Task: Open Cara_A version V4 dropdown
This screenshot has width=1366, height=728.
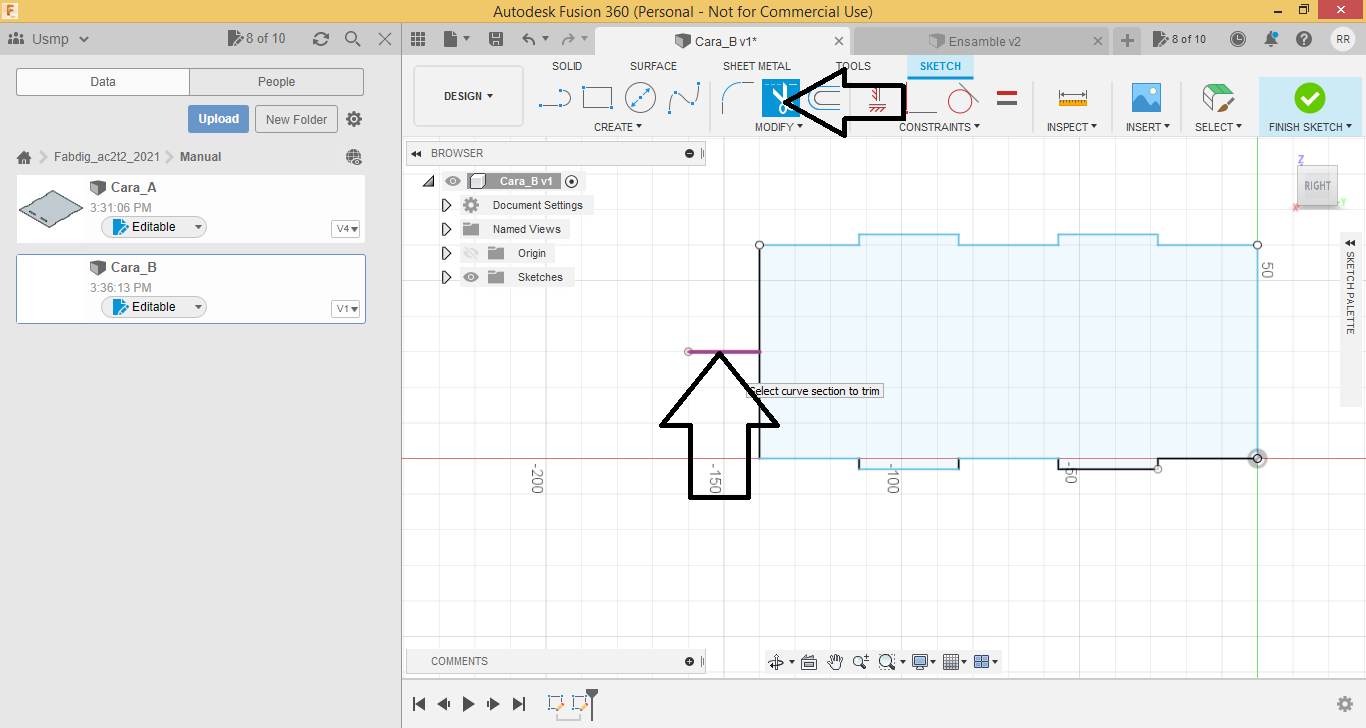Action: 346,229
